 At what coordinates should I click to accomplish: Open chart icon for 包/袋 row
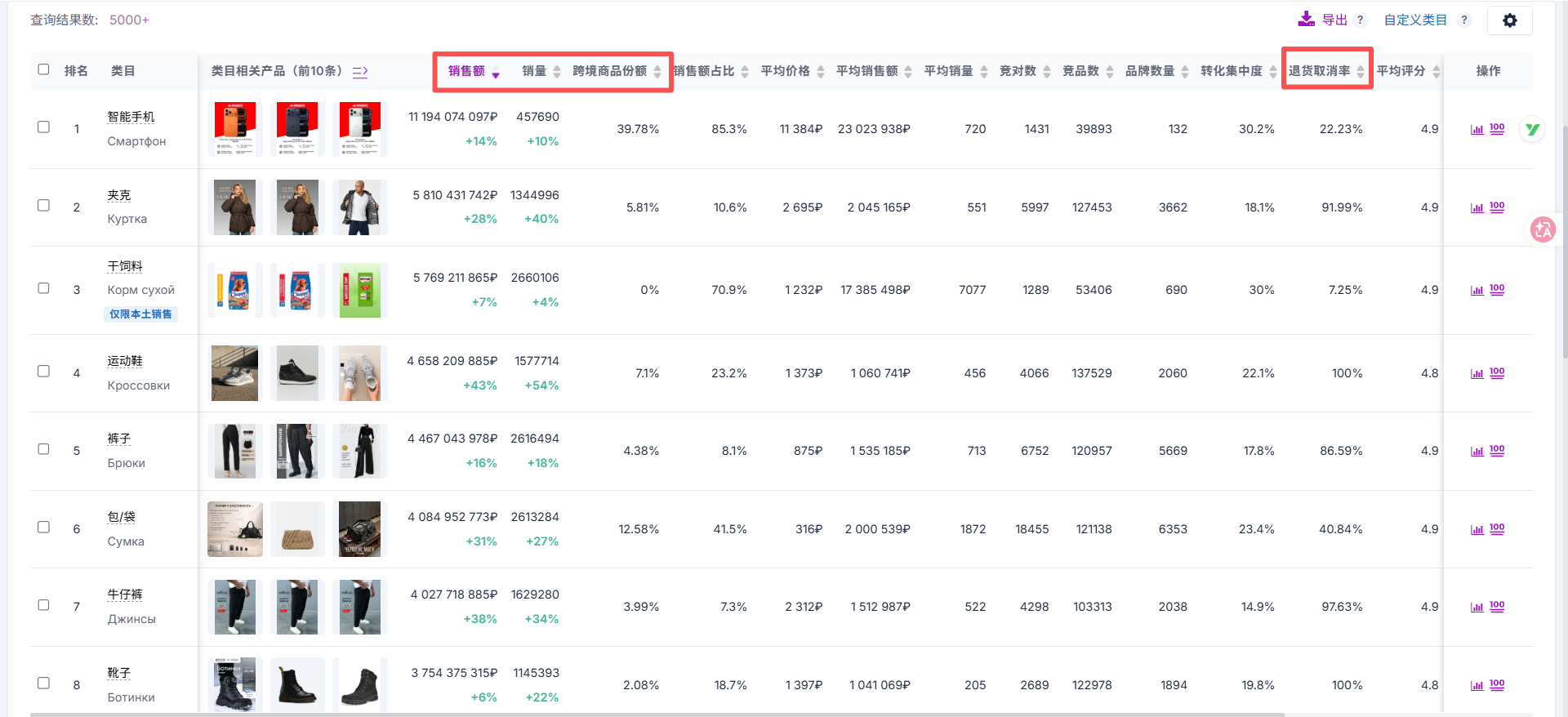(1477, 529)
